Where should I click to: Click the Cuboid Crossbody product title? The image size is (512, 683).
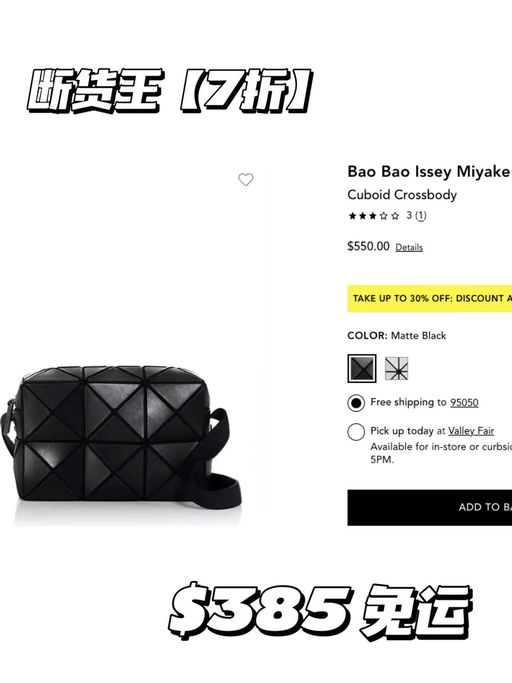click(402, 195)
